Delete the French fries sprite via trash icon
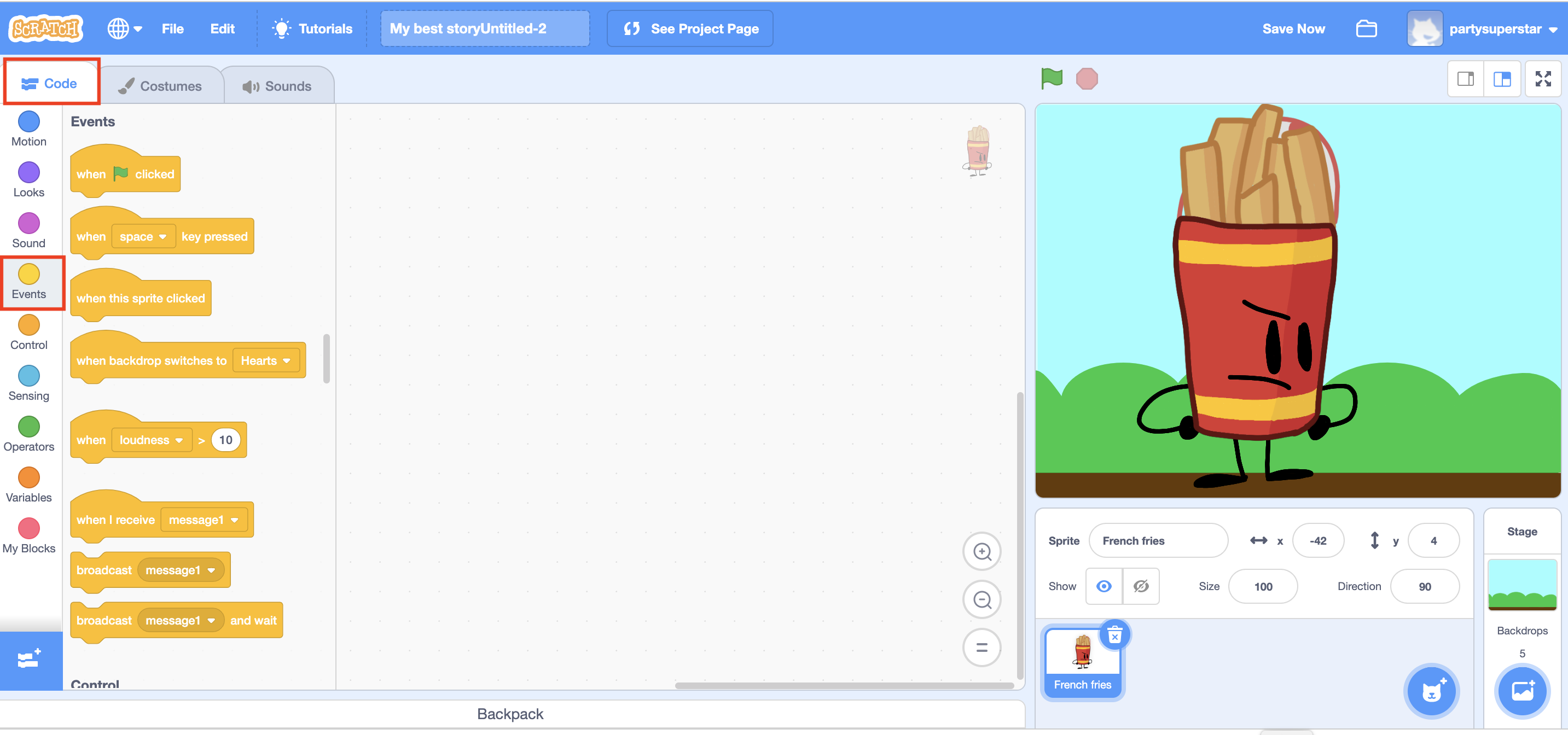Screen dimensions: 1568x735 (x=1114, y=636)
